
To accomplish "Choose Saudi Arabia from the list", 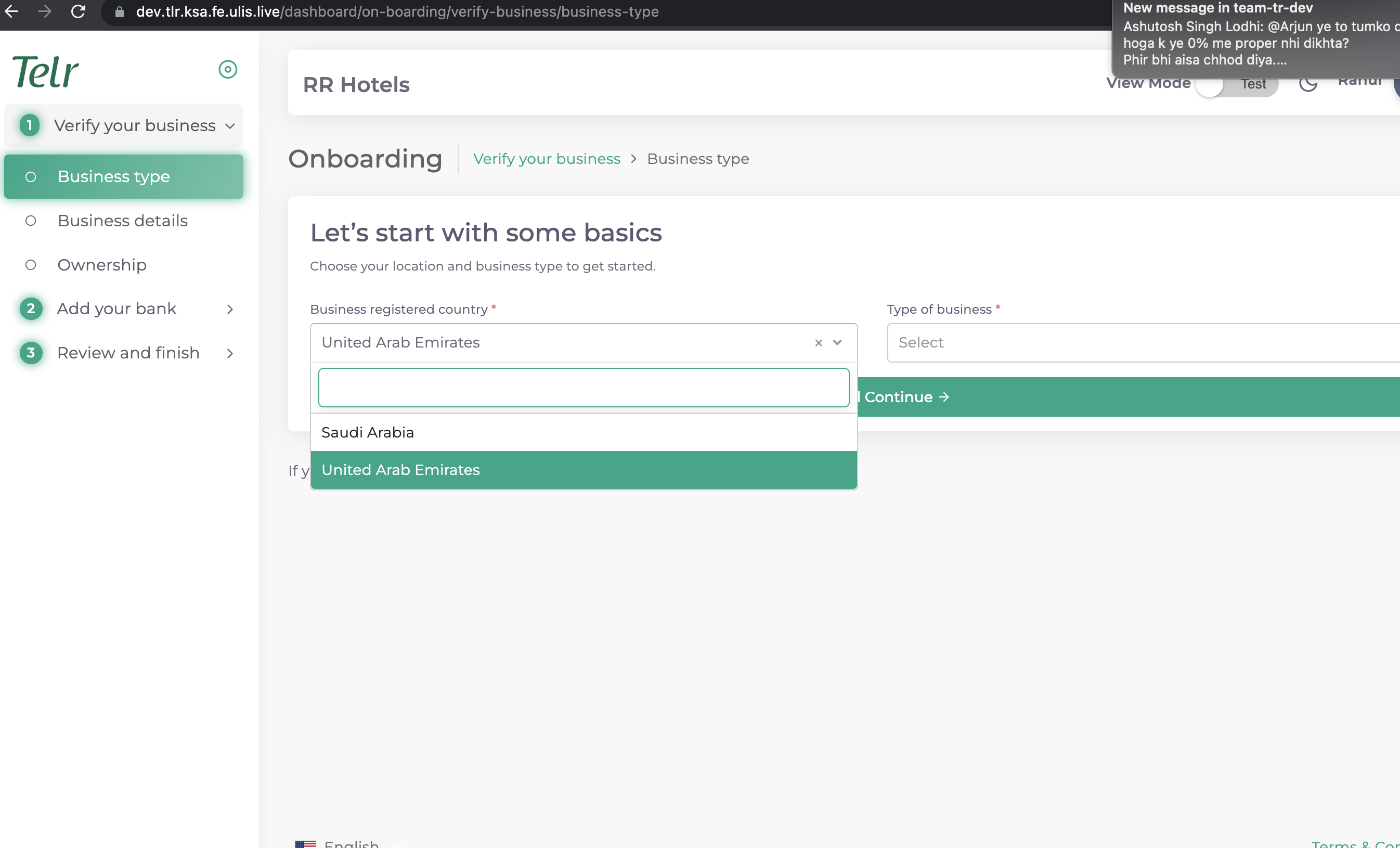I will click(584, 432).
